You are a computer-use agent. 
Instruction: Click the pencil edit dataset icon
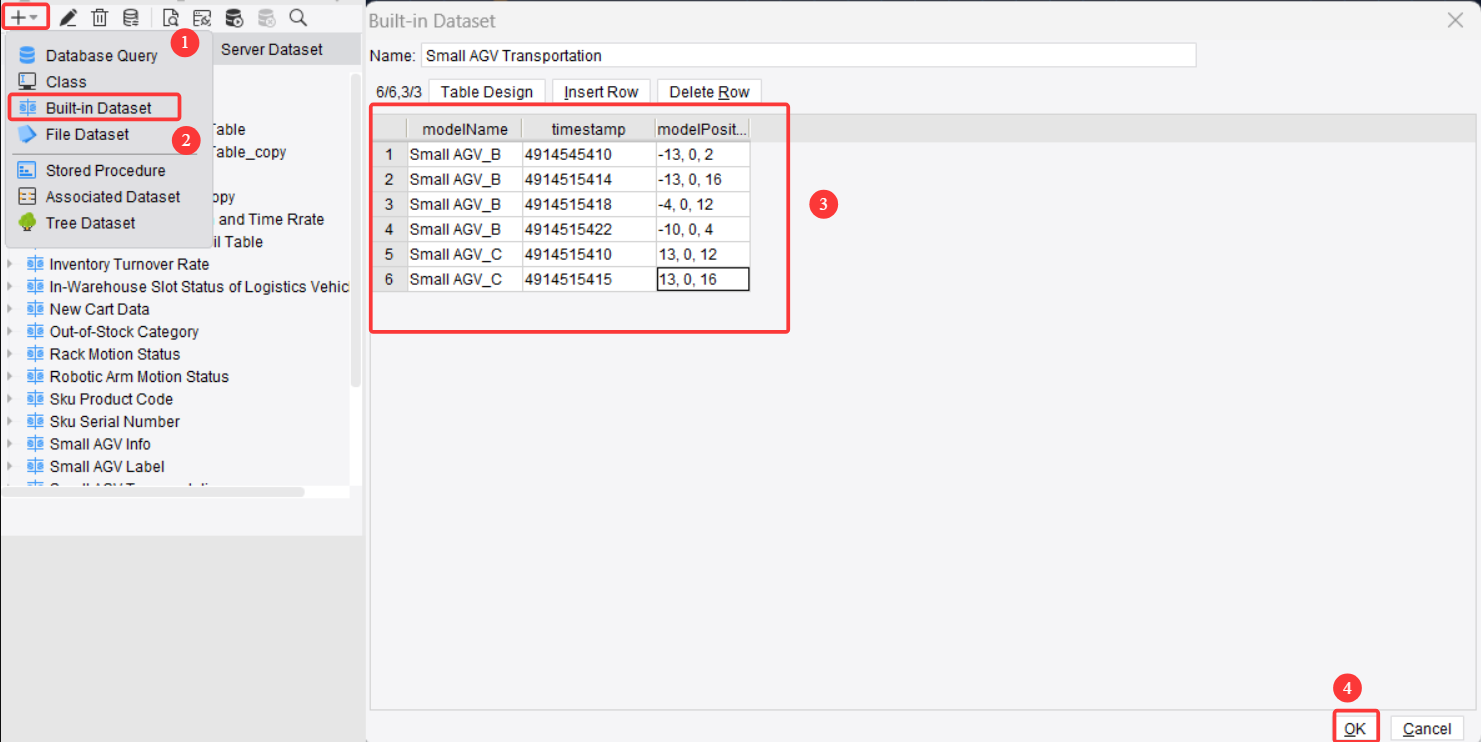click(68, 18)
